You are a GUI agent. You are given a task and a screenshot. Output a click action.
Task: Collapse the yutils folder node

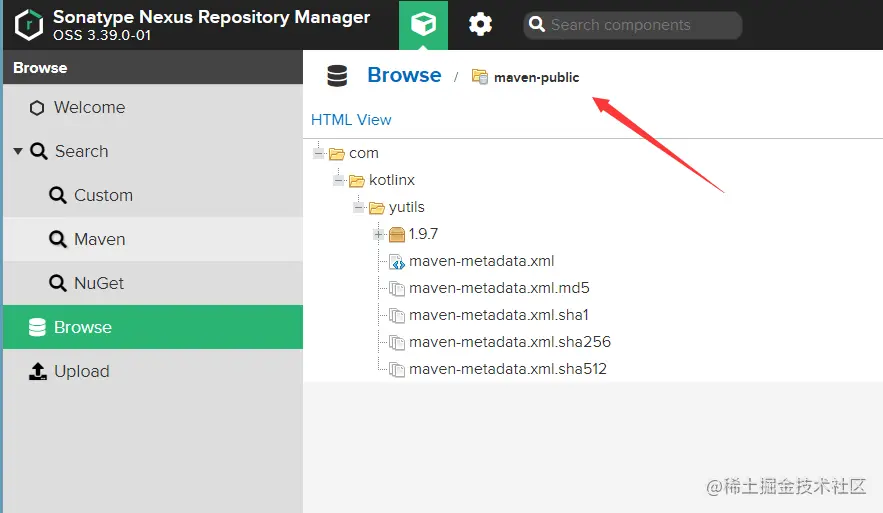359,207
